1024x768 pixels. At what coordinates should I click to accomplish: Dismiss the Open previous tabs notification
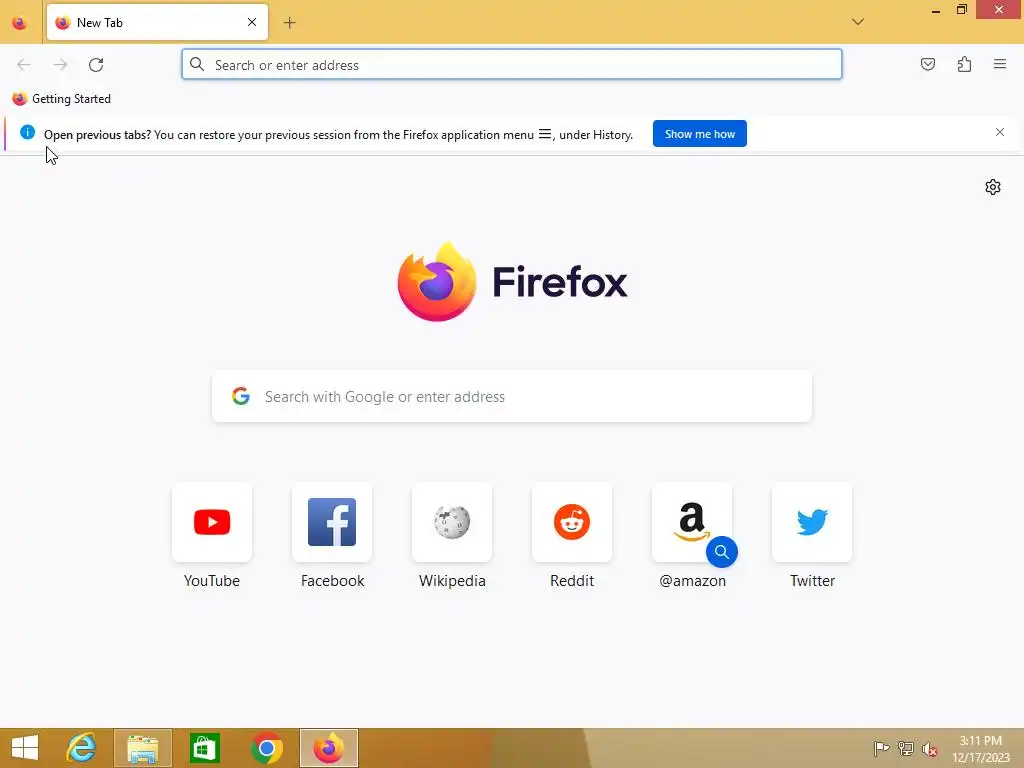(x=999, y=133)
